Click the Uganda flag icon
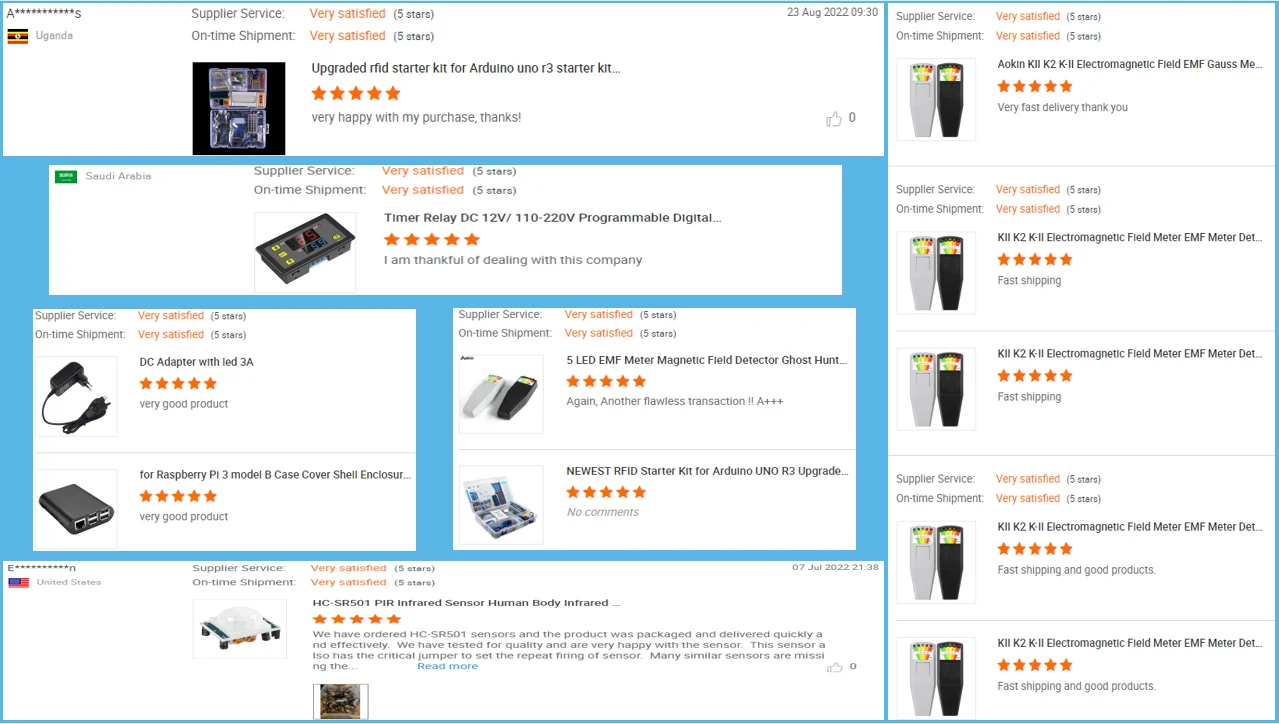The image size is (1279, 724). (18, 36)
